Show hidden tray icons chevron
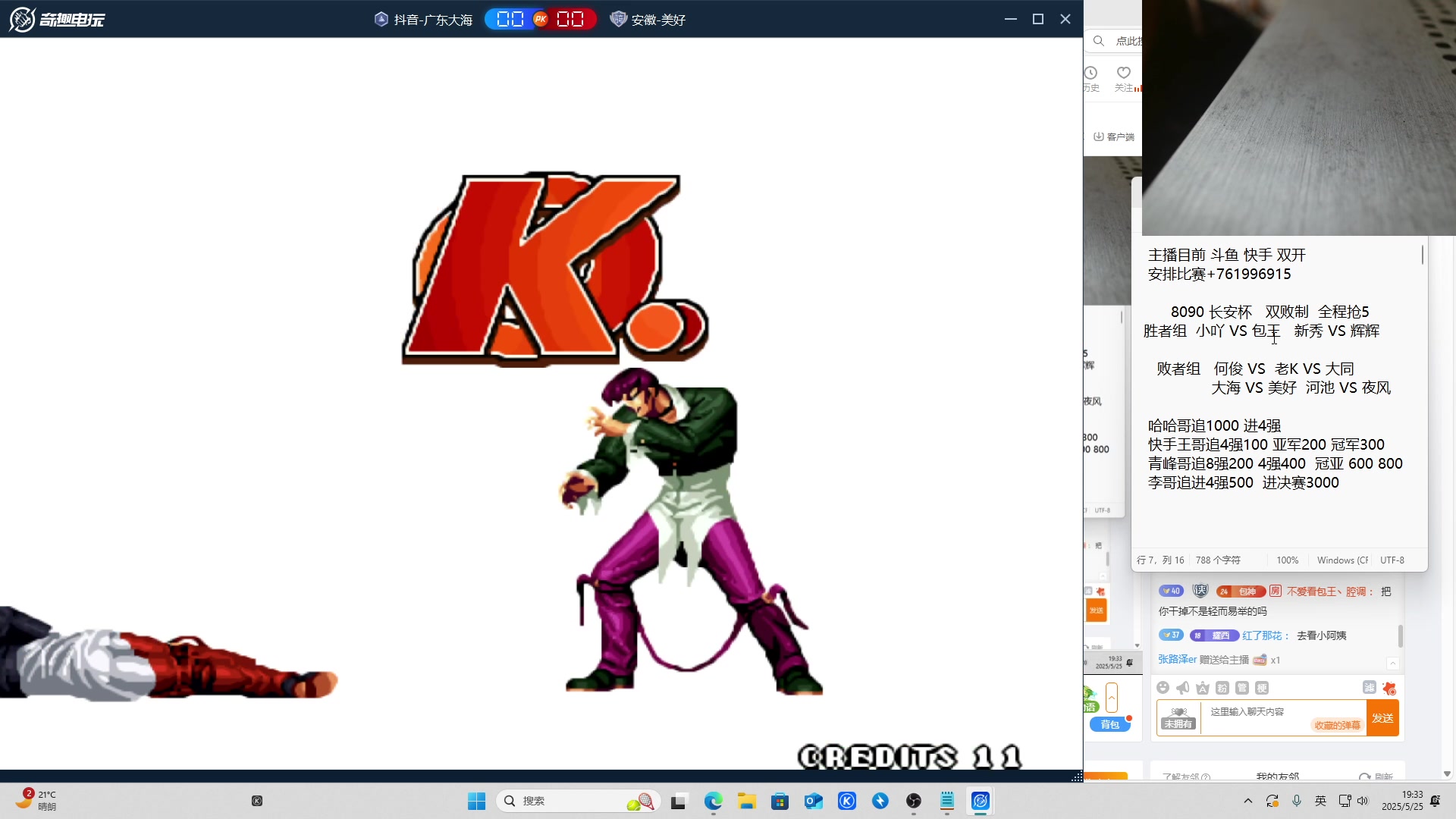Image resolution: width=1456 pixels, height=819 pixels. (1248, 801)
